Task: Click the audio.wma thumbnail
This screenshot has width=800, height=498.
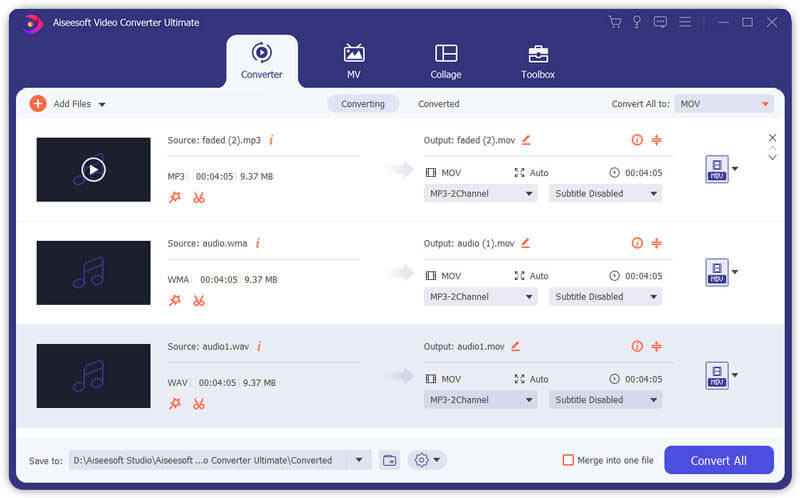Action: point(93,272)
